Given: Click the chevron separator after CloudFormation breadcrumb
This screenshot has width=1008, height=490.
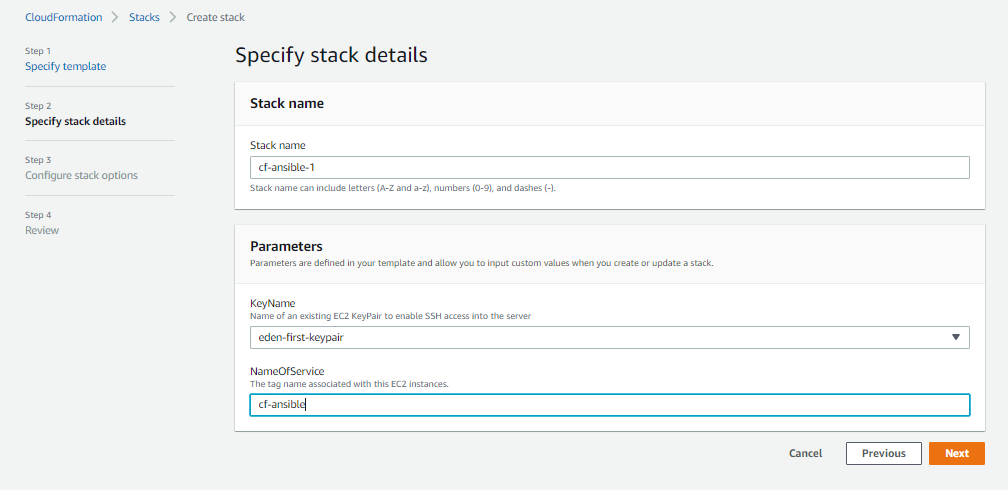Looking at the screenshot, I should [x=115, y=17].
